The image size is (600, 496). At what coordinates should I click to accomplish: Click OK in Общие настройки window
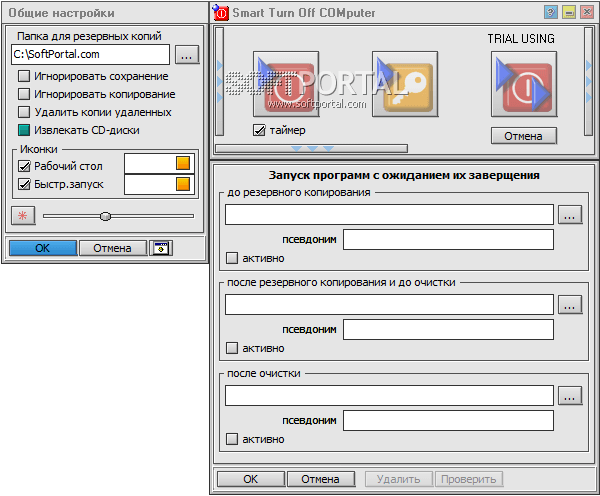point(42,248)
